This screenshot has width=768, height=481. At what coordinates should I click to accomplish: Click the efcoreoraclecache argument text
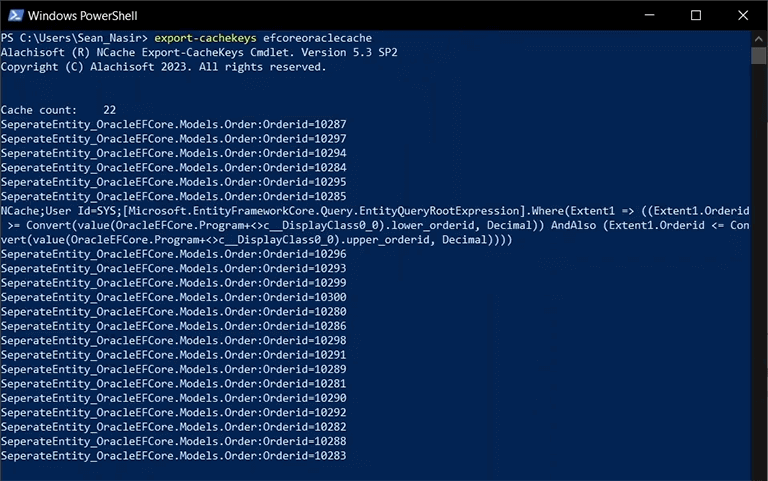tap(317, 38)
